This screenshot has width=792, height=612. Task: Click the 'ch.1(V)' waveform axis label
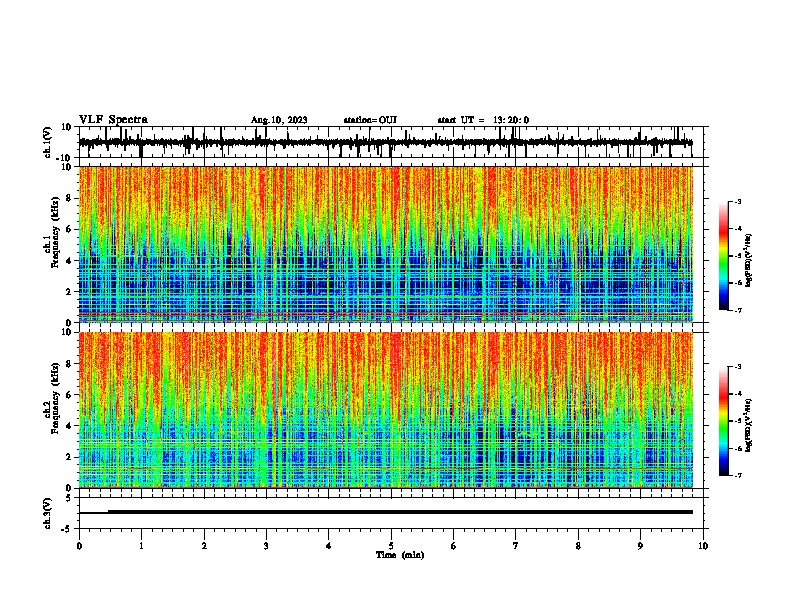click(x=48, y=142)
